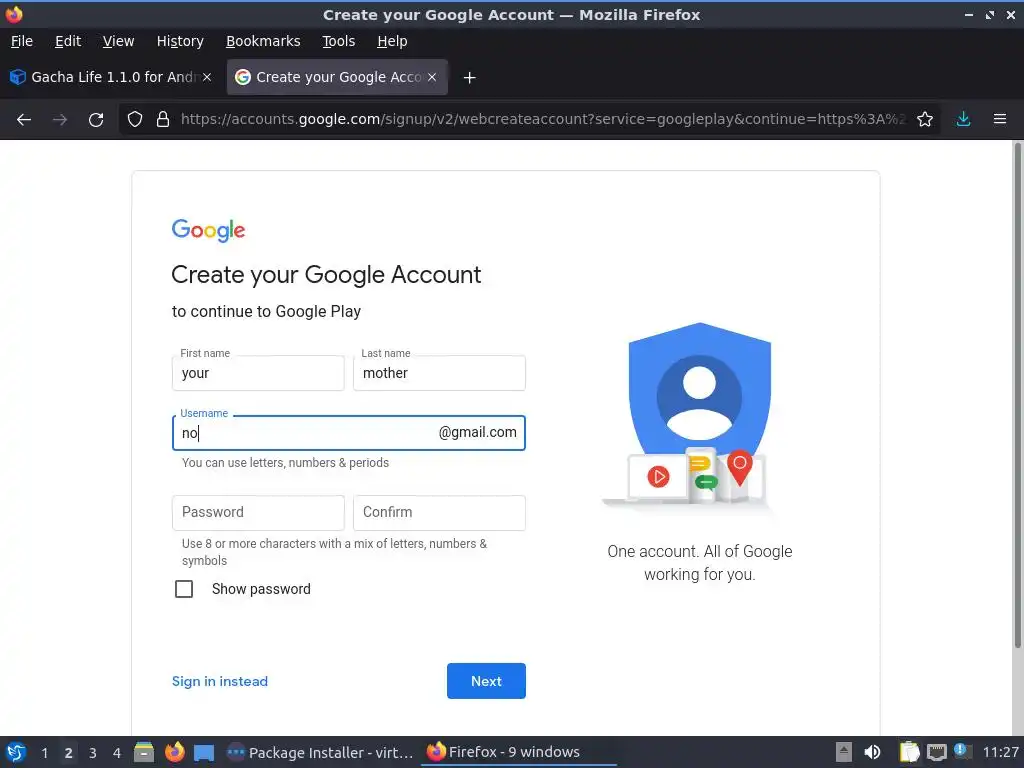Image resolution: width=1024 pixels, height=768 pixels.
Task: Focus the Last name field
Action: (x=439, y=373)
